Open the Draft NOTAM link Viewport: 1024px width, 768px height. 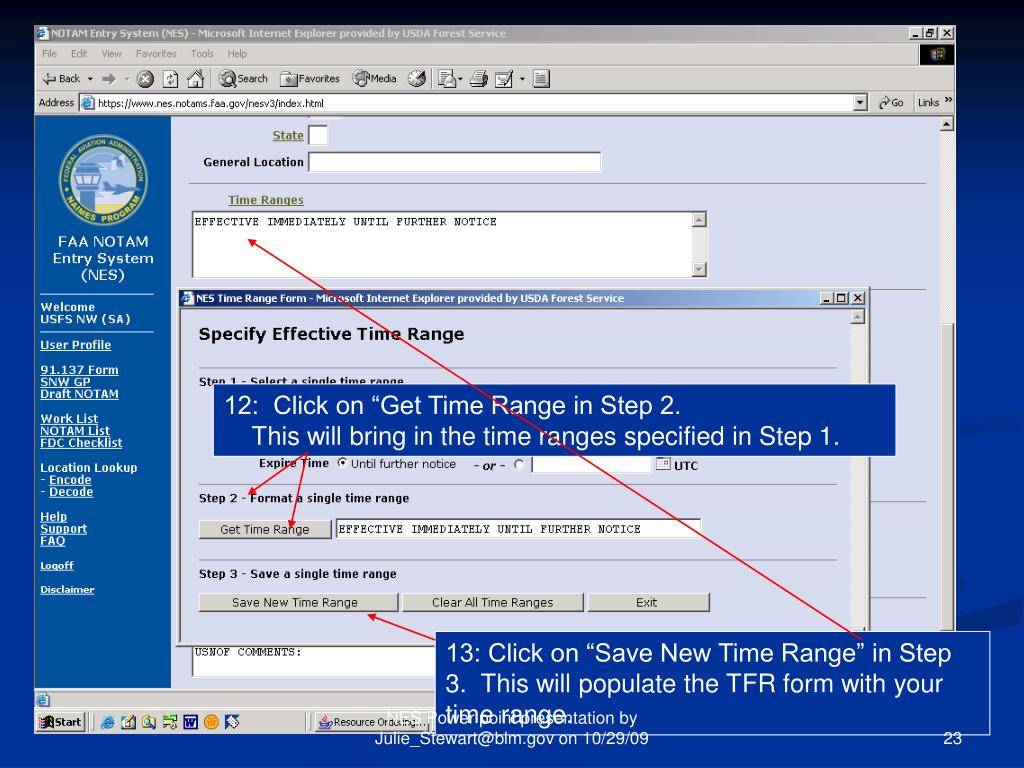[x=79, y=394]
